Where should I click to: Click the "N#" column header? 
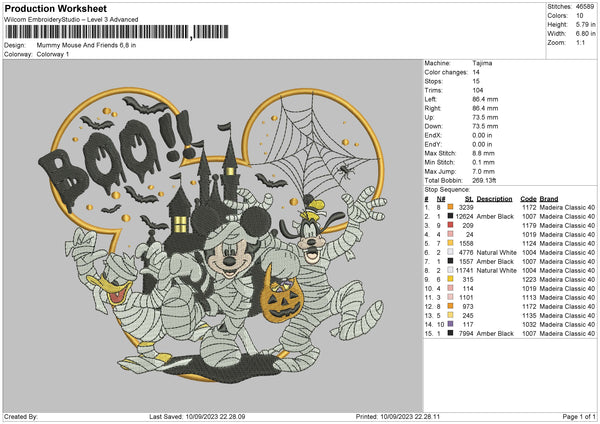(x=441, y=199)
